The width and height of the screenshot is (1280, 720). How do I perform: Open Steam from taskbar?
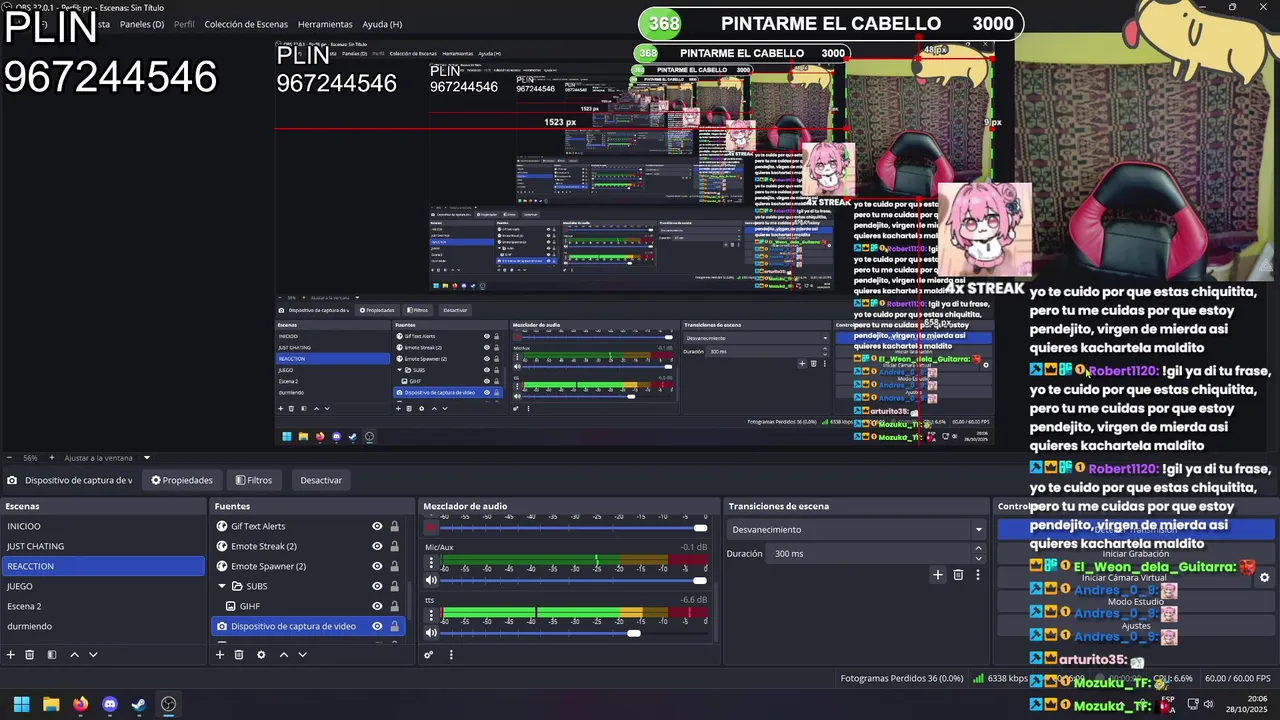[139, 704]
